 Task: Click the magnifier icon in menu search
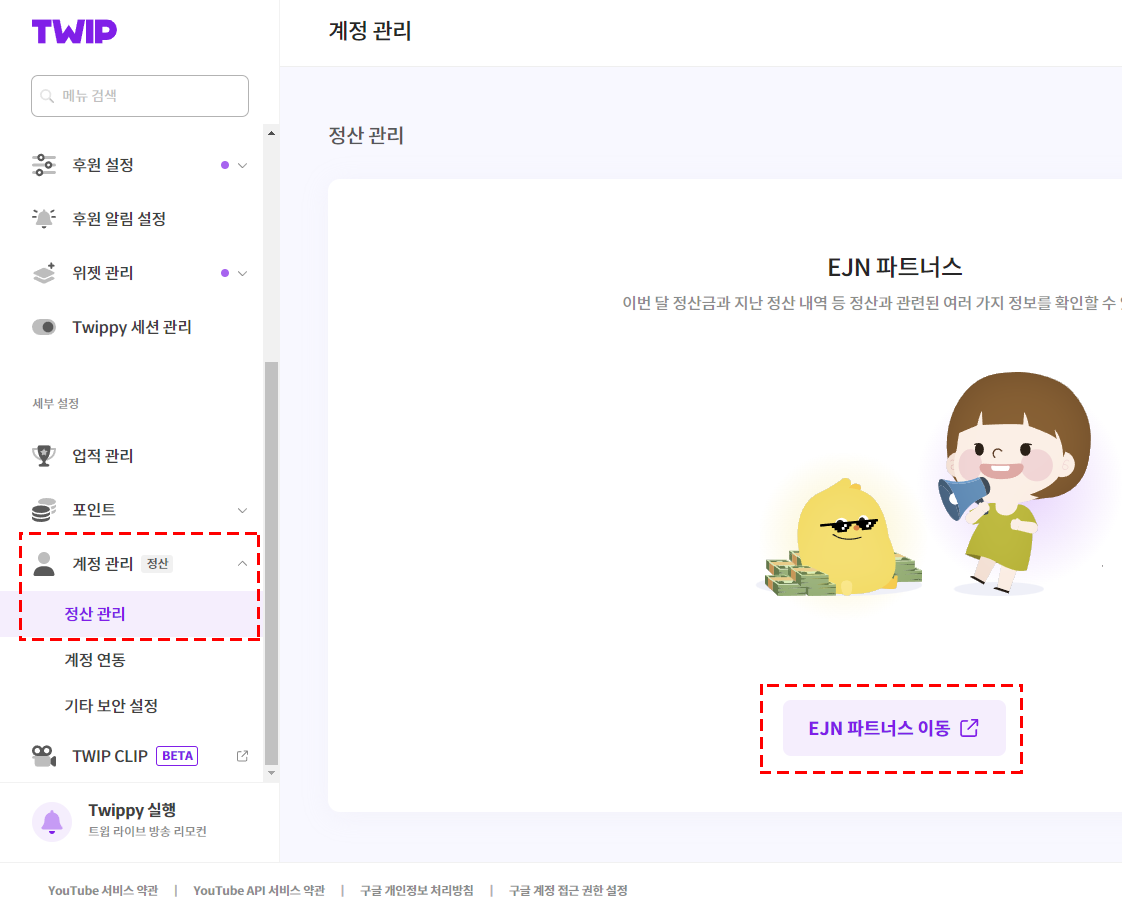pos(47,96)
